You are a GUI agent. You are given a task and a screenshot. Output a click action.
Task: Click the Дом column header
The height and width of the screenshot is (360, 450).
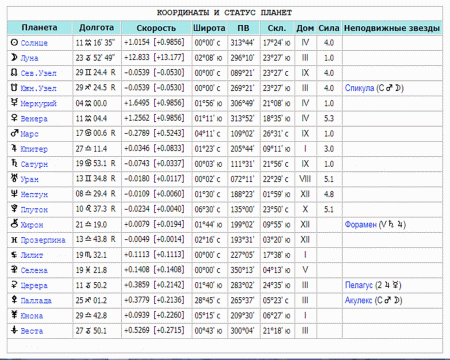pos(305,28)
